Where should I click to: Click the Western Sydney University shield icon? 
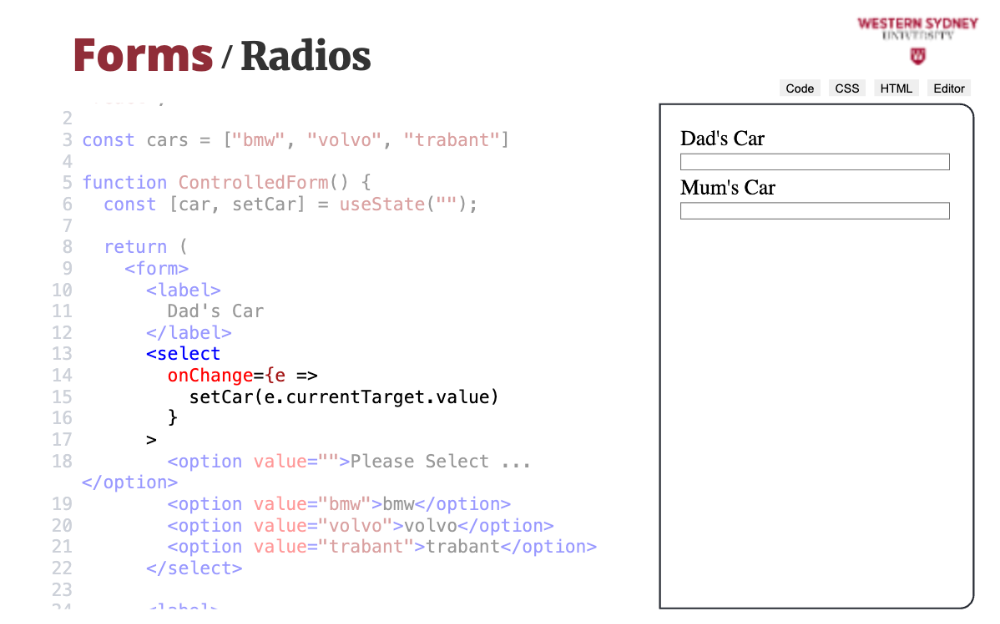pyautogui.click(x=918, y=55)
